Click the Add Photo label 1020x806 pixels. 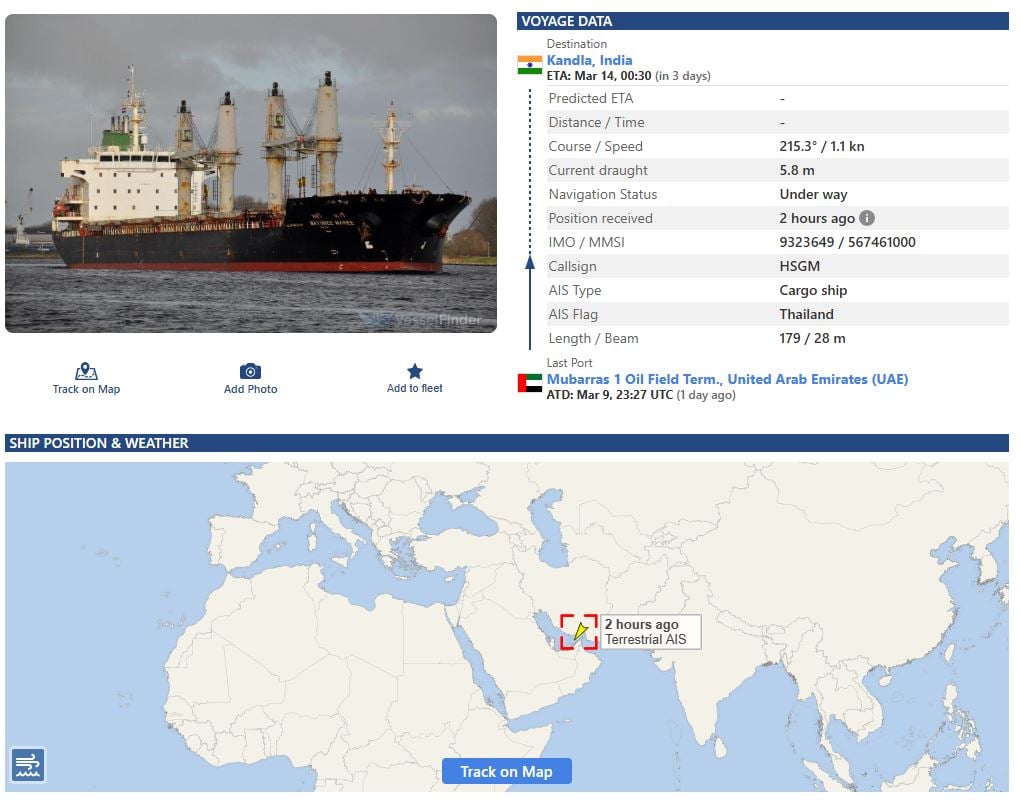click(x=250, y=389)
